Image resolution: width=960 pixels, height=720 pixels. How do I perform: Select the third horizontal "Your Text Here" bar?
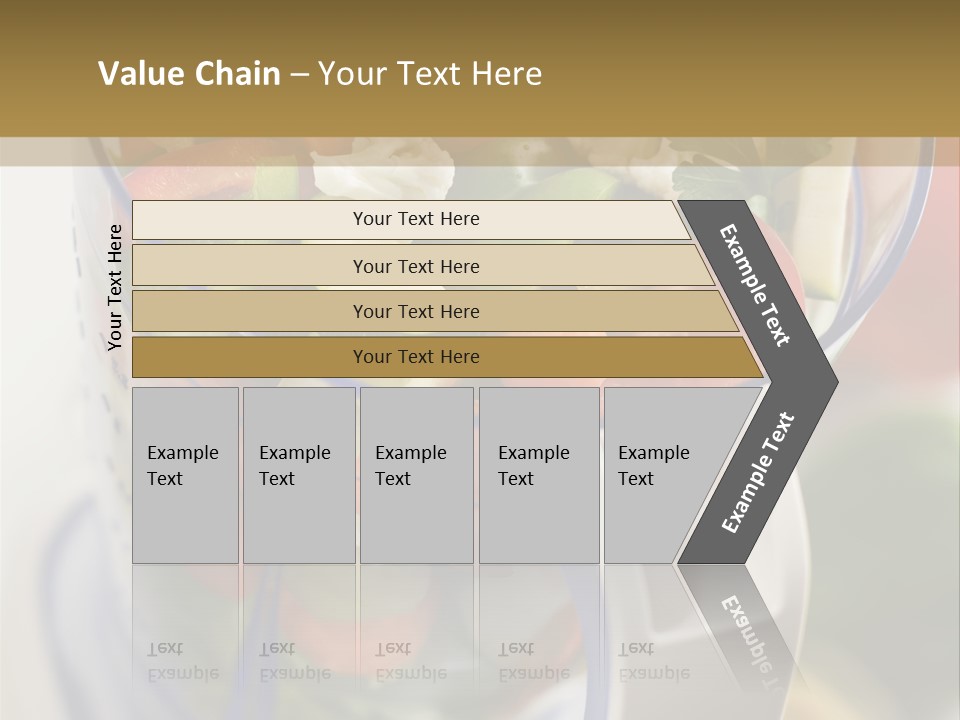pos(415,311)
